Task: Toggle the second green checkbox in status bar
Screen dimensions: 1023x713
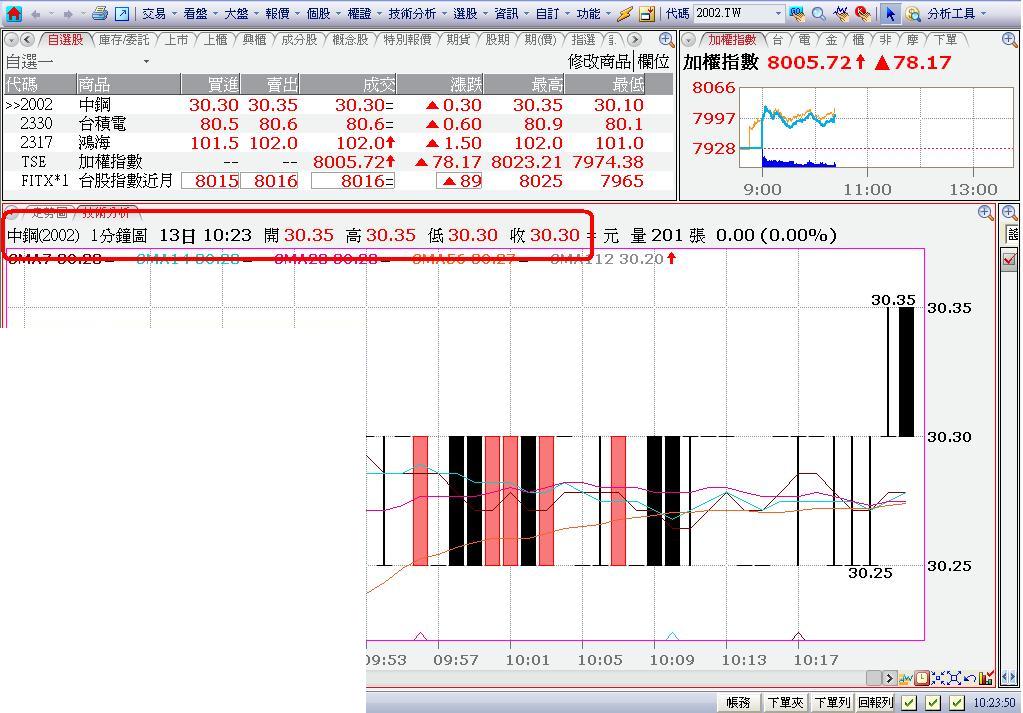Action: pos(933,703)
